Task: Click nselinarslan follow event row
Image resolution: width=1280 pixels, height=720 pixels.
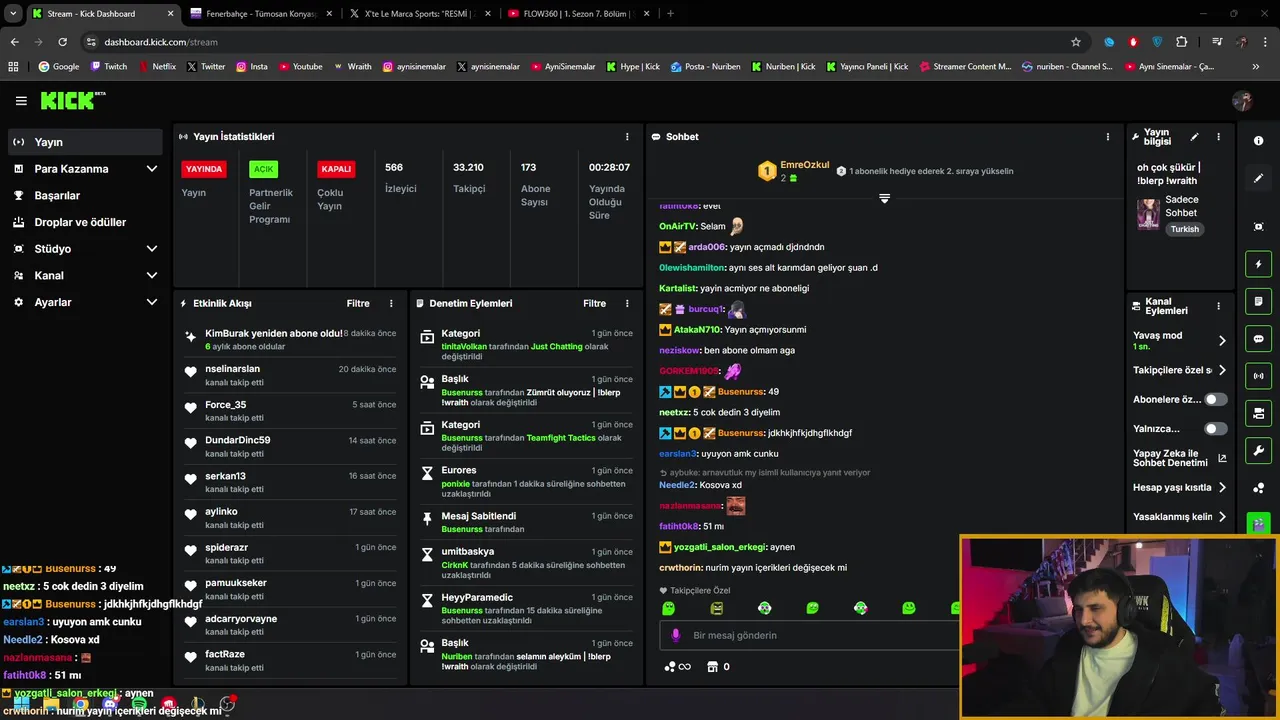Action: (x=291, y=375)
